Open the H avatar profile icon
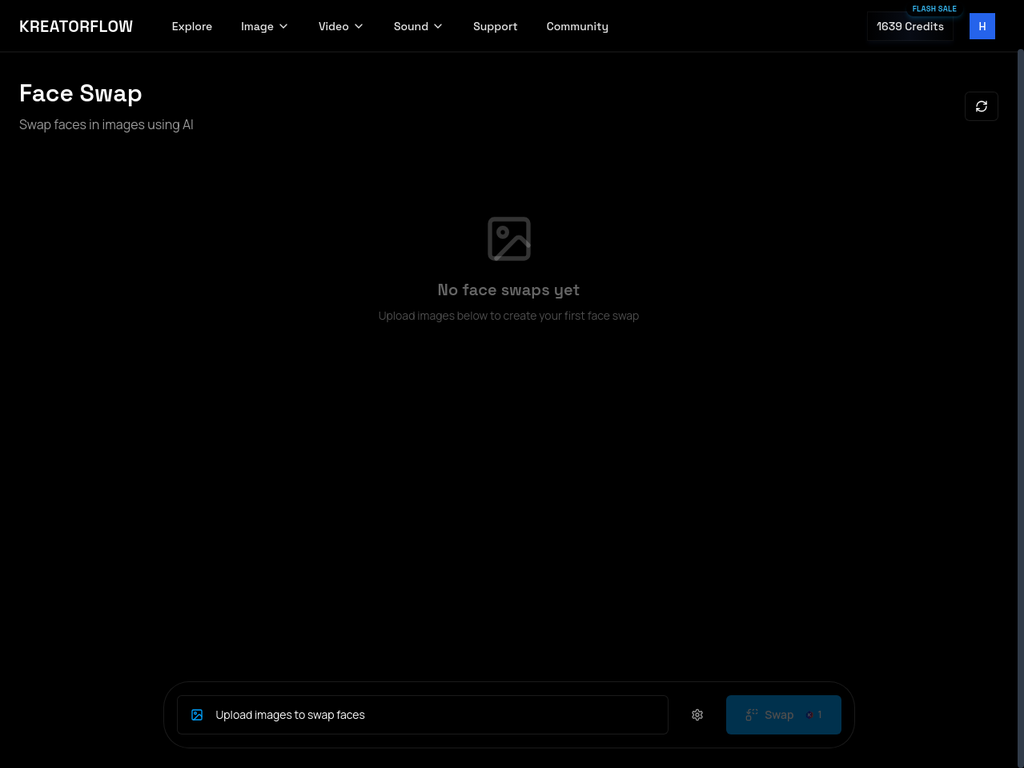Viewport: 1024px width, 768px height. (x=982, y=26)
